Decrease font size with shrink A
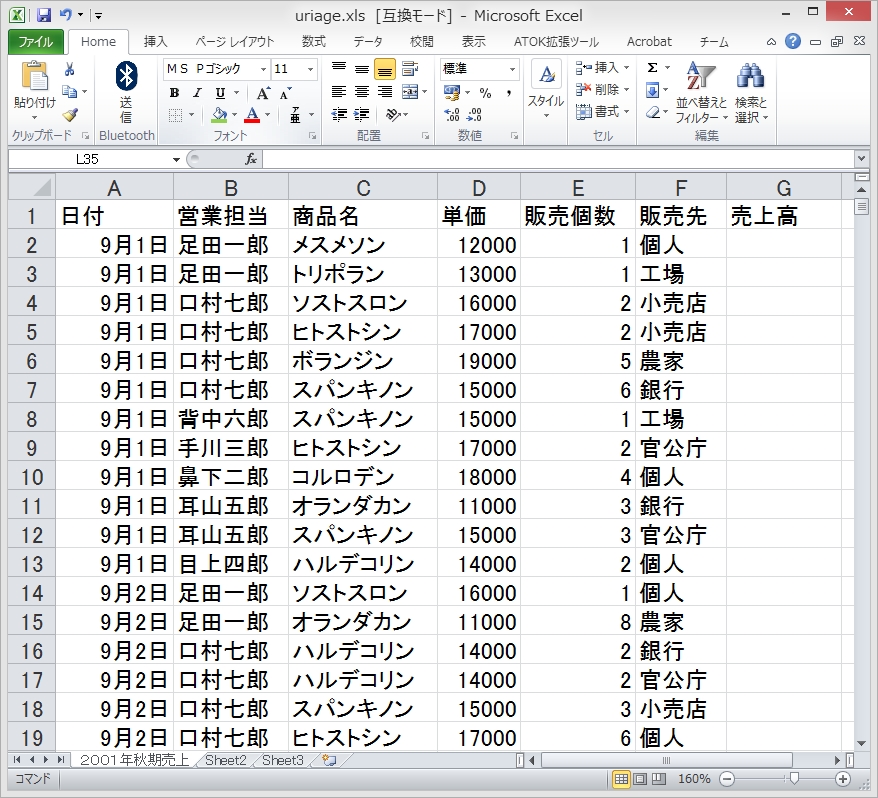The width and height of the screenshot is (878, 798). click(x=285, y=94)
